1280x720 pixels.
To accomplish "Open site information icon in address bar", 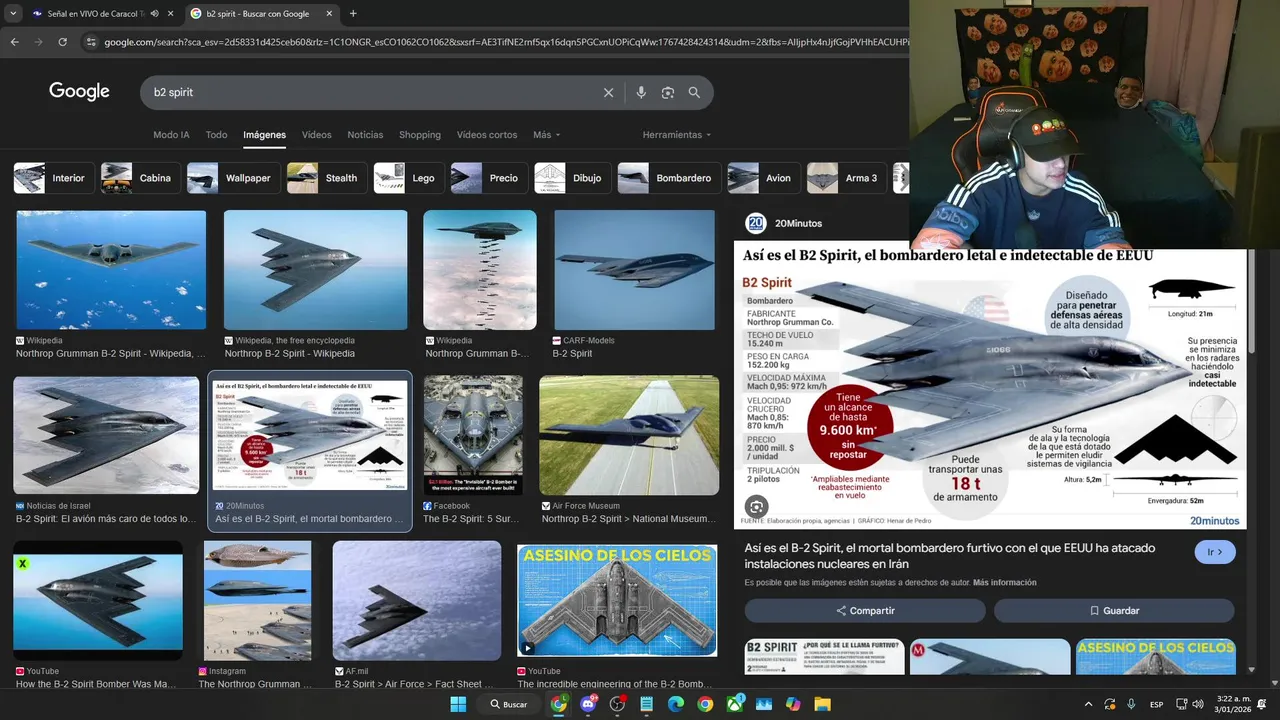I will pos(91,42).
